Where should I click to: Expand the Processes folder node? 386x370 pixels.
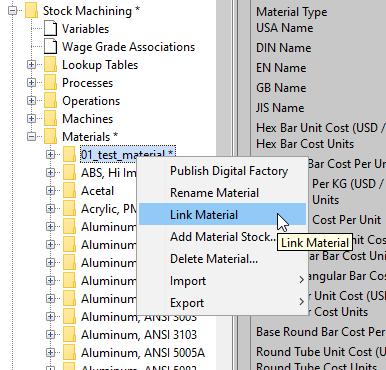(31, 83)
